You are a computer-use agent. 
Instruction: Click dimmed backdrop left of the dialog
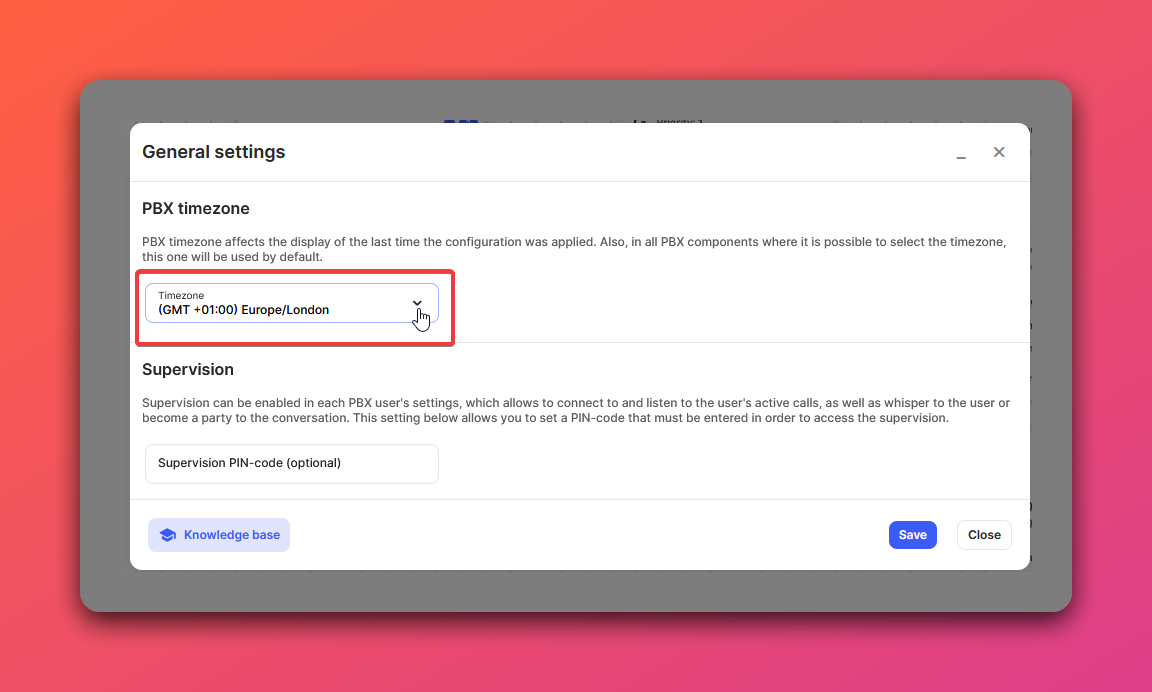[105, 350]
